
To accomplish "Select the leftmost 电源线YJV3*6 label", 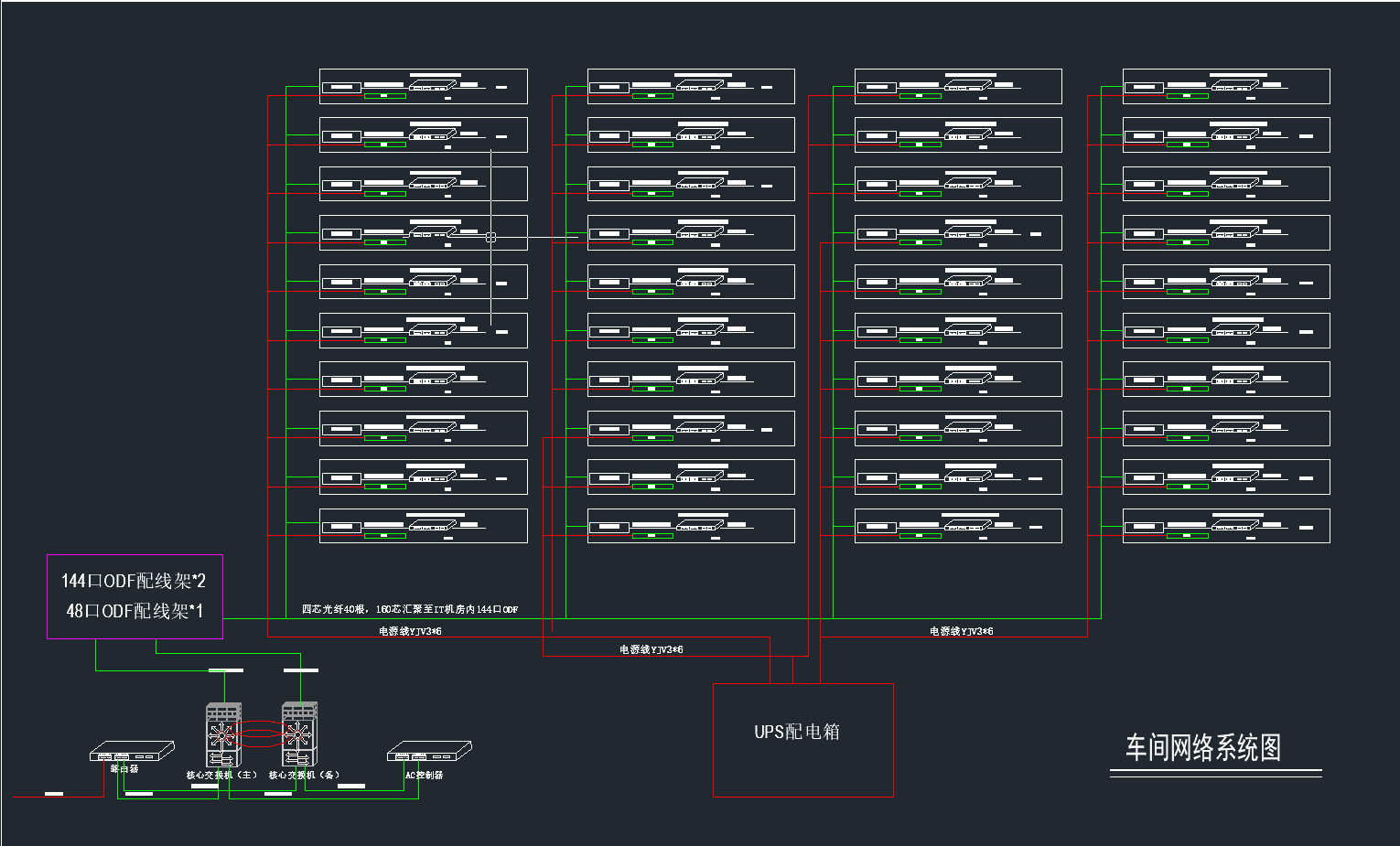I will tap(410, 631).
